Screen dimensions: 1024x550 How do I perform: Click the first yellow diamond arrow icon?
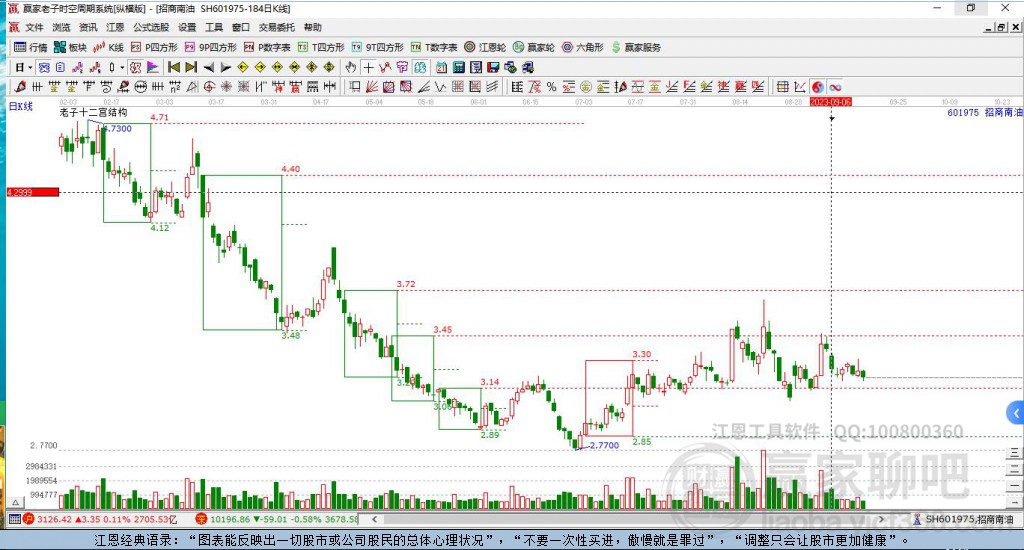(x=242, y=67)
